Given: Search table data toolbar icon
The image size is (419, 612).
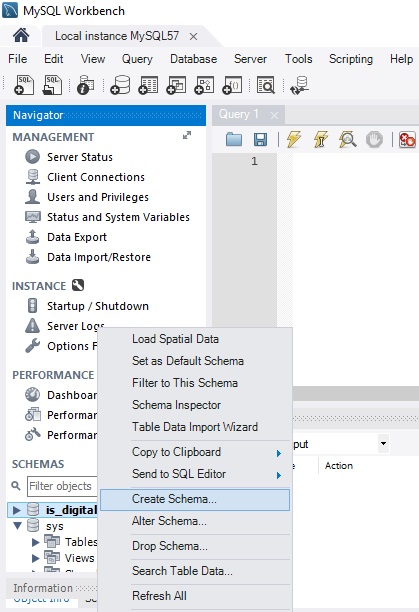Looking at the screenshot, I should tap(266, 85).
